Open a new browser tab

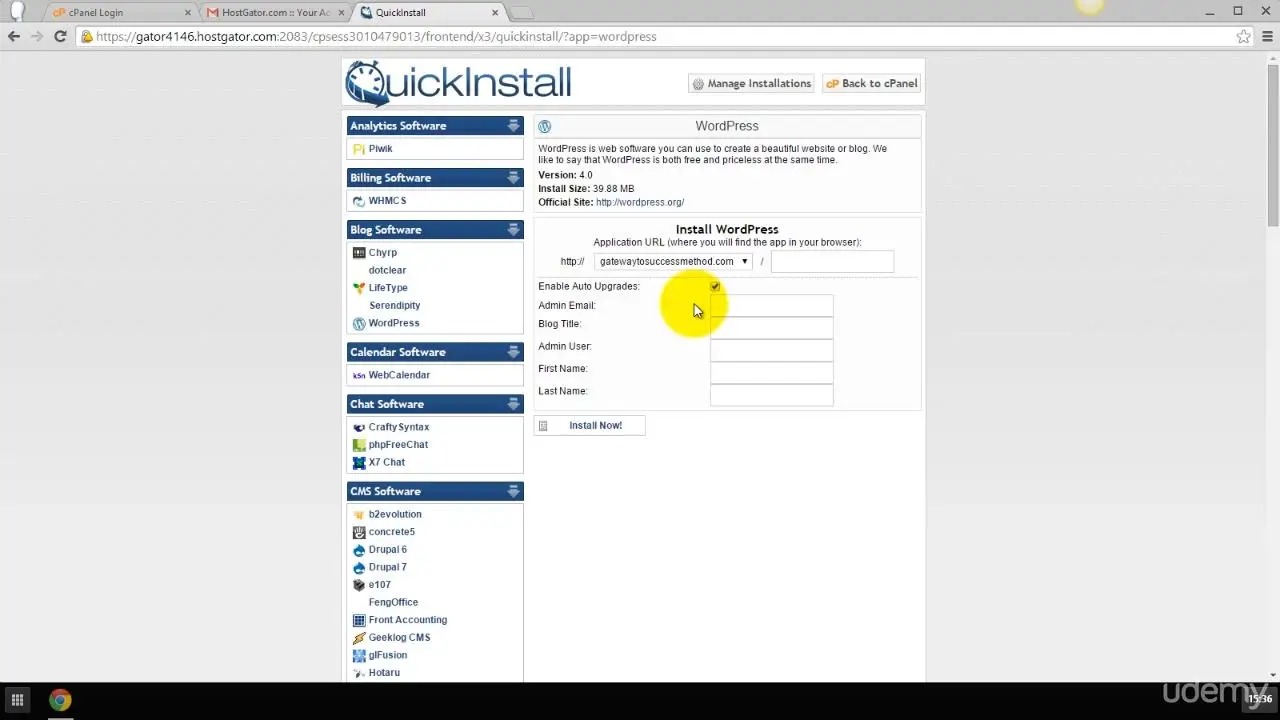coord(522,13)
